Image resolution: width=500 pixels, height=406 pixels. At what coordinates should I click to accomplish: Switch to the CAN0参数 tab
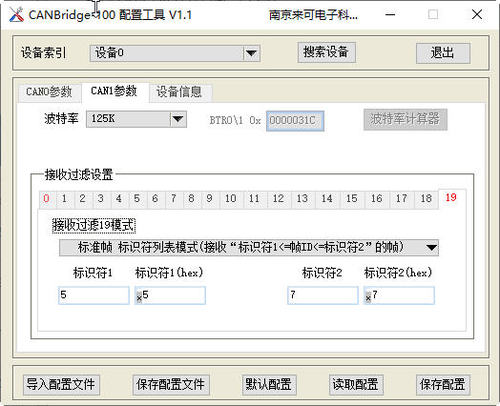tap(49, 92)
